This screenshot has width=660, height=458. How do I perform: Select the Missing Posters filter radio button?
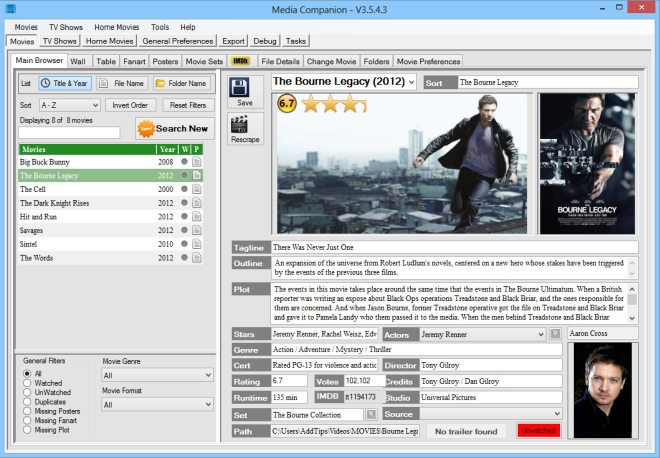tap(27, 411)
